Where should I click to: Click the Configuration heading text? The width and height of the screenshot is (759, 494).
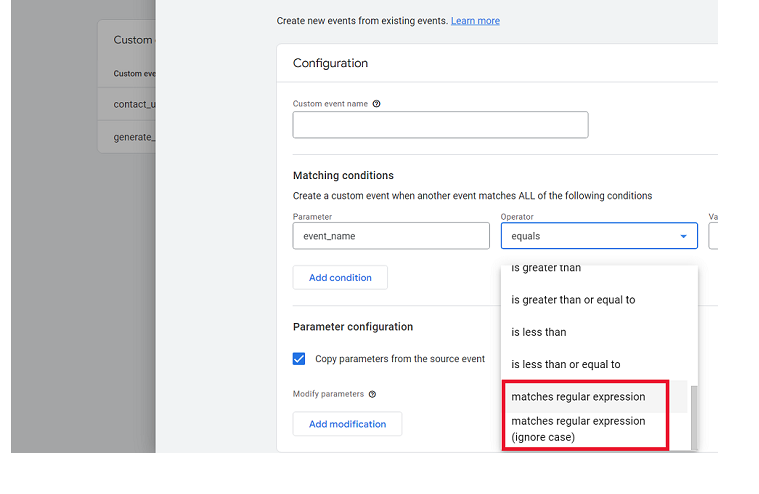(330, 63)
